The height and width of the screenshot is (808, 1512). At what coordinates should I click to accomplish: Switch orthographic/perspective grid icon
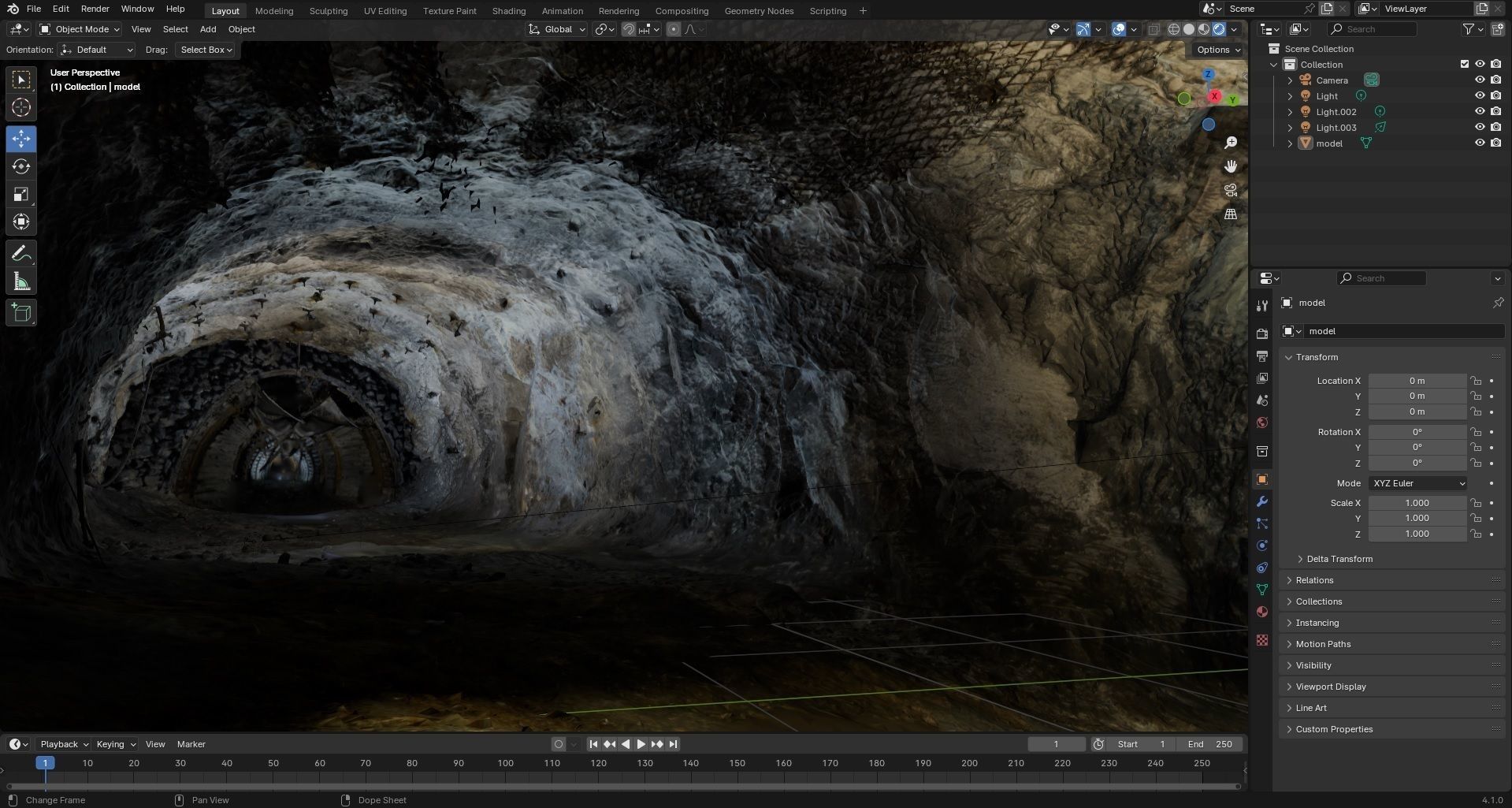pos(1231,214)
